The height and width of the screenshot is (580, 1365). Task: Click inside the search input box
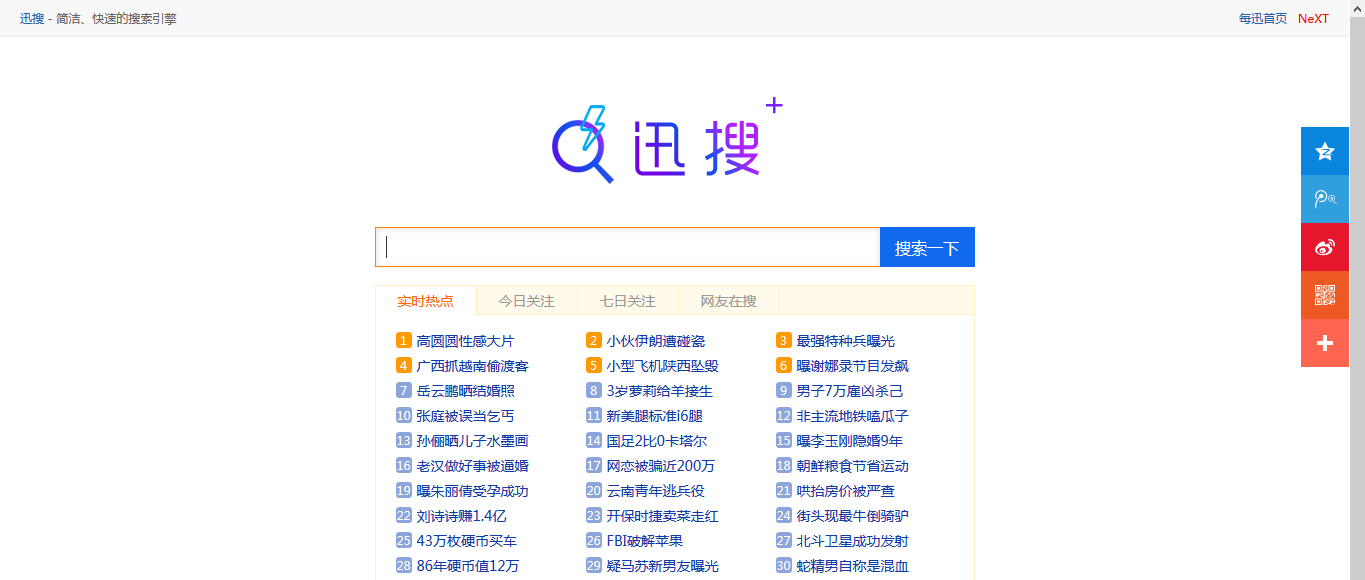point(620,247)
